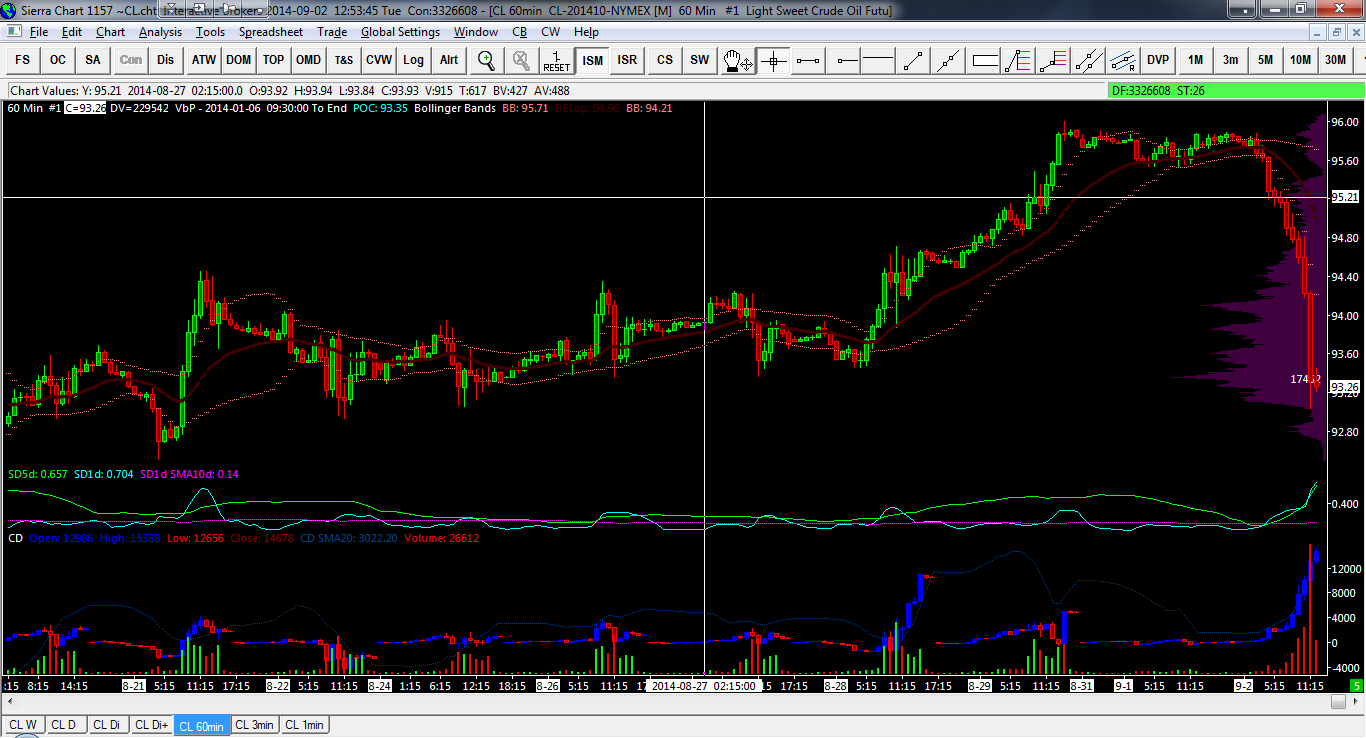Open the CW menu

551,32
